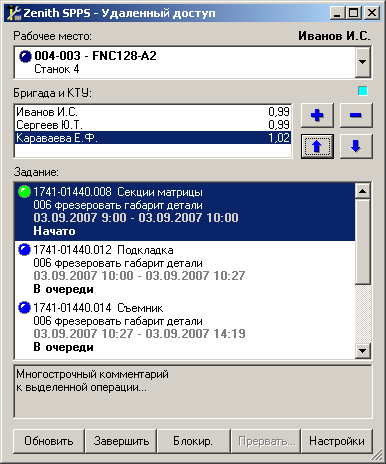386x464 pixels.
Task: Click the Zenith SPPS title bar app icon
Action: pos(14,13)
